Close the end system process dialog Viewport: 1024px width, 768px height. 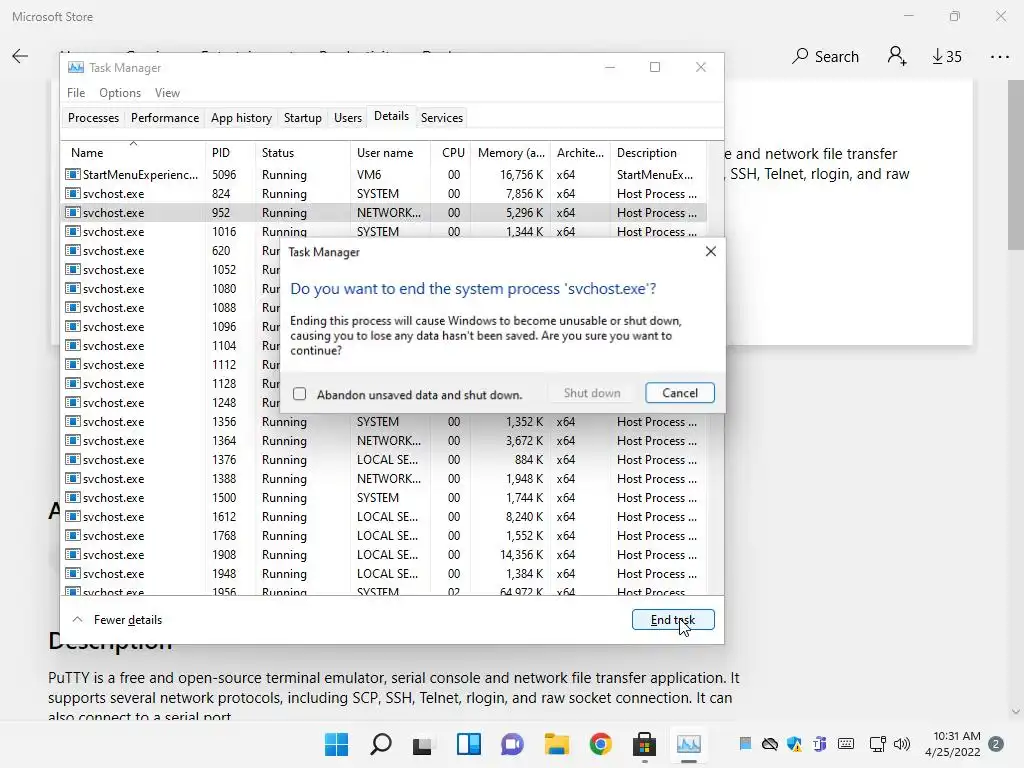[x=711, y=251]
